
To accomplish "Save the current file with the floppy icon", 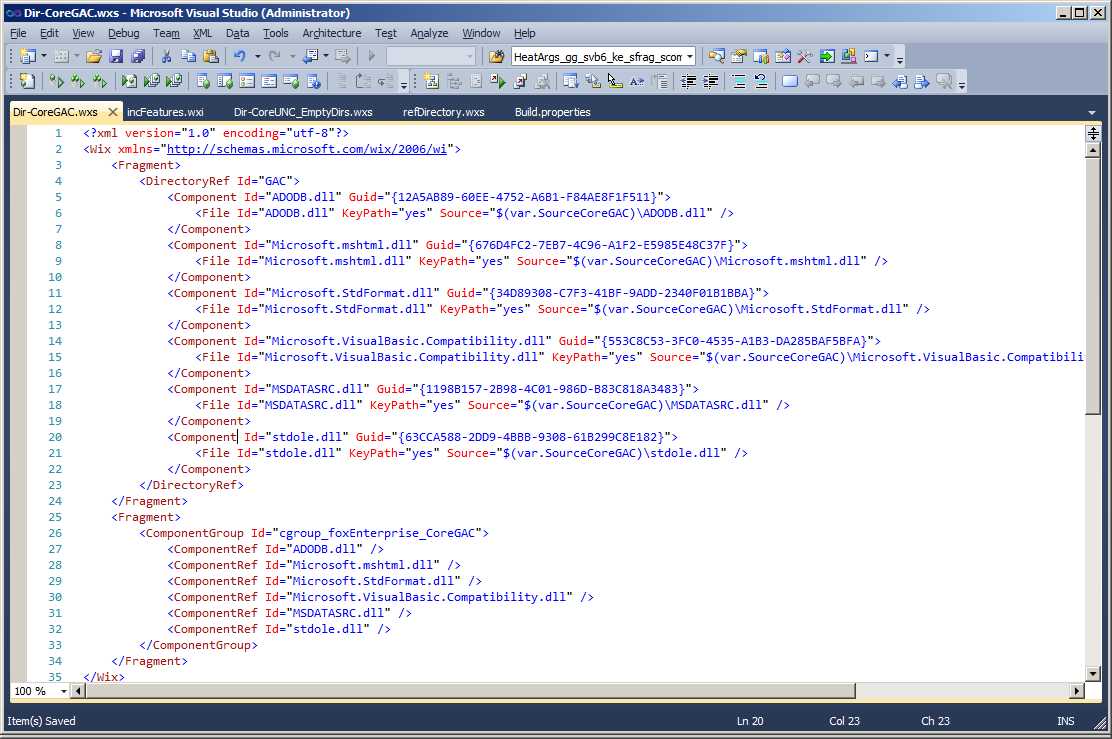I will point(116,56).
